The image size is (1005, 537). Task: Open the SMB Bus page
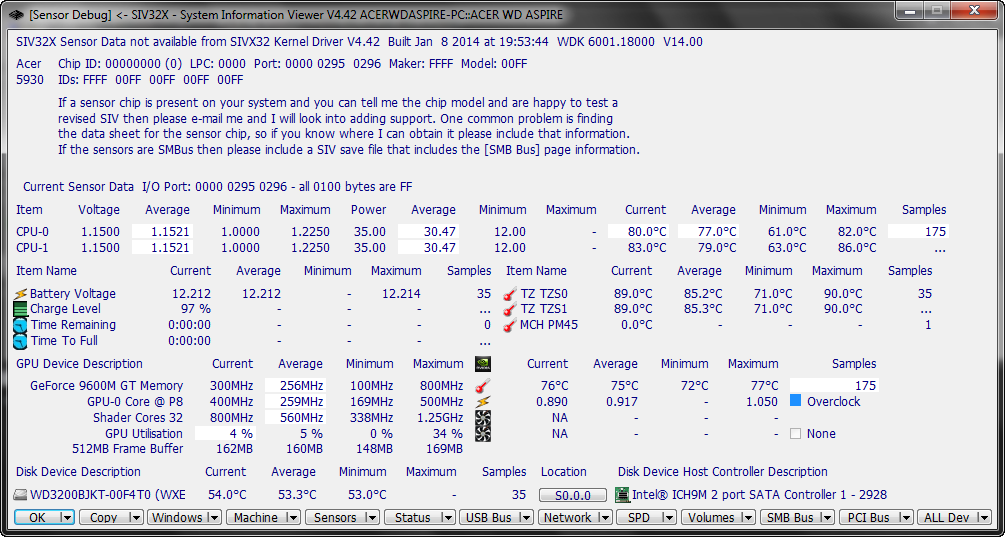coord(789,517)
